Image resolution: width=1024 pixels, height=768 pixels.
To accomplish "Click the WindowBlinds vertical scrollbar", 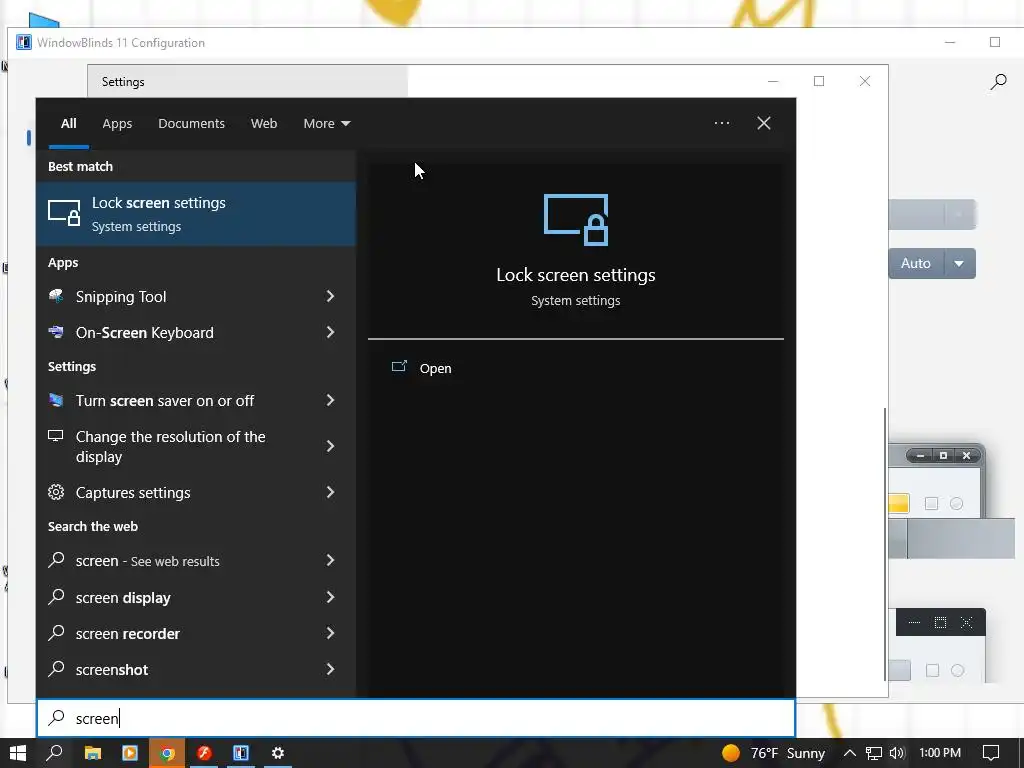I will pyautogui.click(x=886, y=543).
